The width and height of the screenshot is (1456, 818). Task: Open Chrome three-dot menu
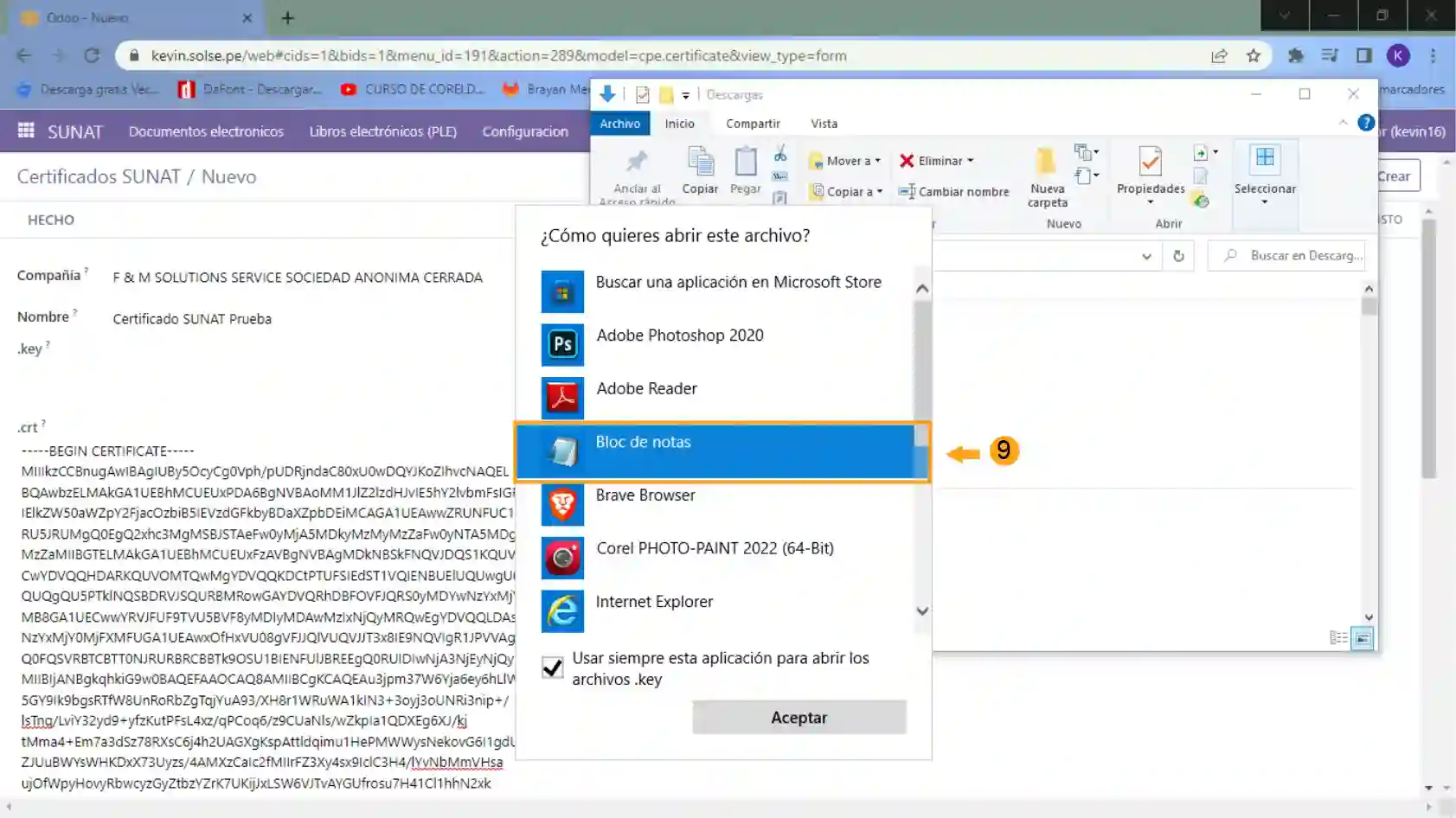[1433, 55]
